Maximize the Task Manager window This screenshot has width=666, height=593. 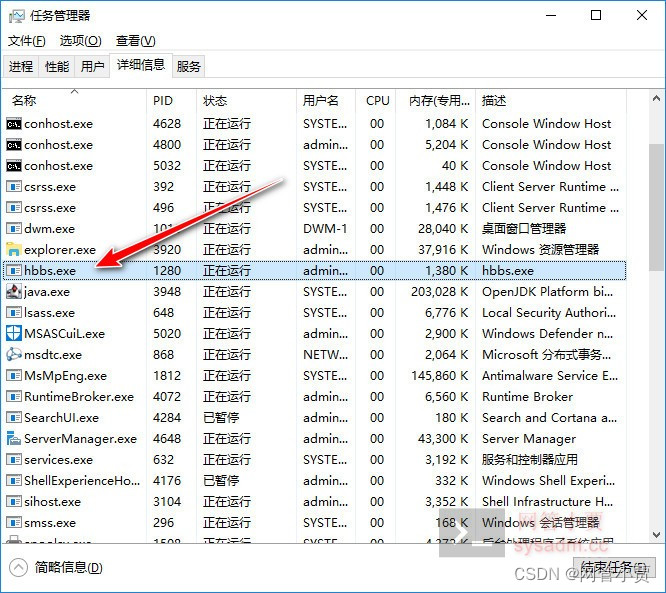[596, 16]
